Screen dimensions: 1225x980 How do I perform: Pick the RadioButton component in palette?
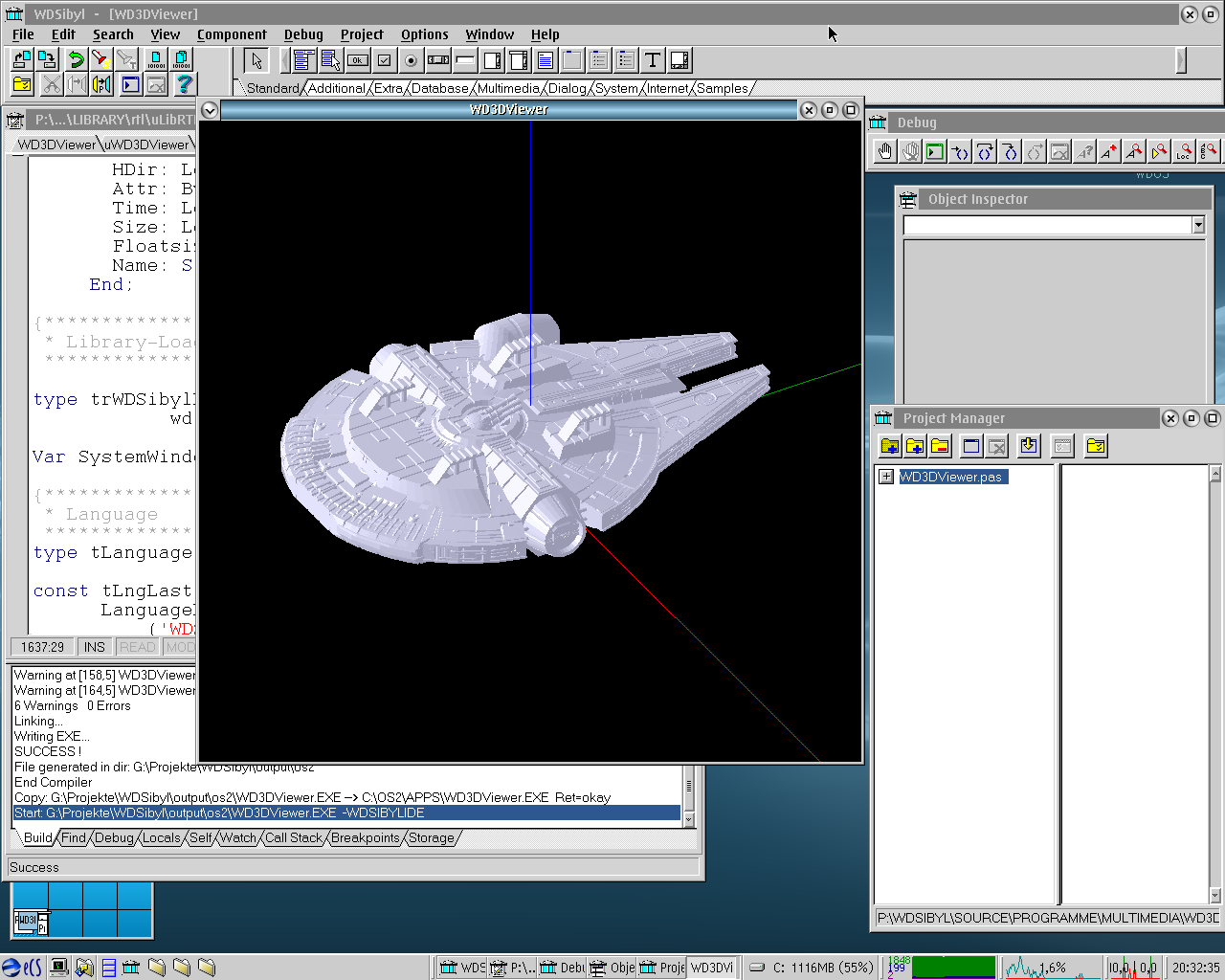[x=412, y=60]
